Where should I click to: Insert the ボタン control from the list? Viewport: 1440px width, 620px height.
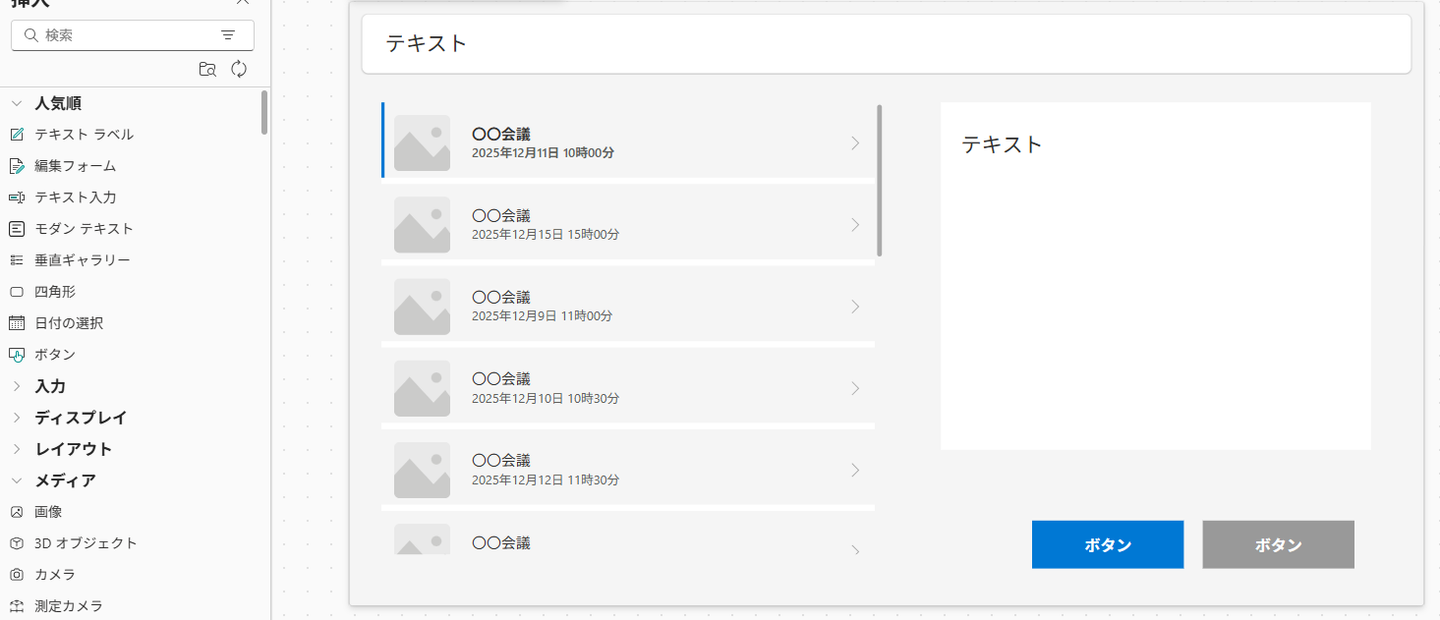click(x=55, y=354)
